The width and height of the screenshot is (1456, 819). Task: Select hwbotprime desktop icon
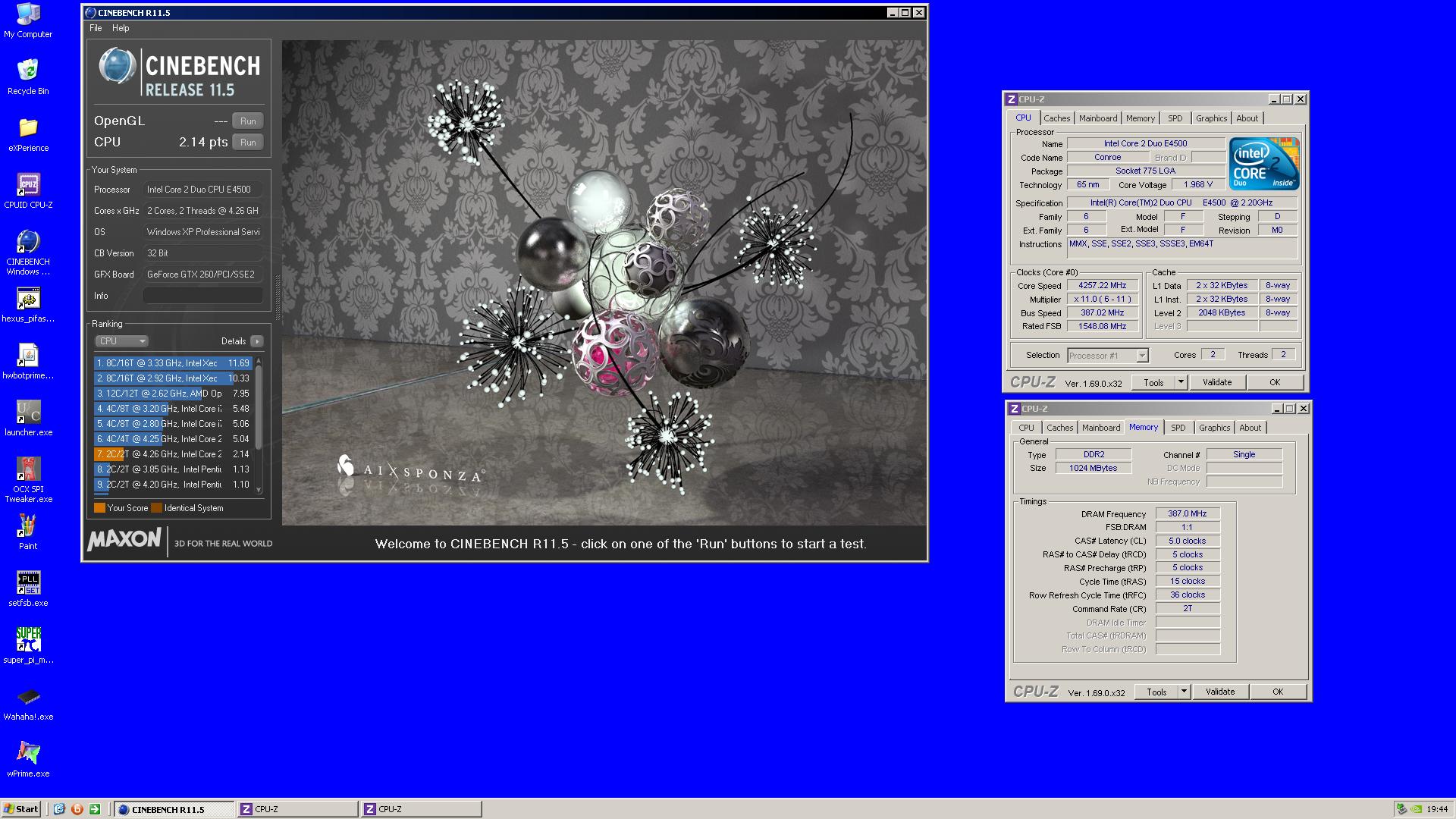point(28,362)
